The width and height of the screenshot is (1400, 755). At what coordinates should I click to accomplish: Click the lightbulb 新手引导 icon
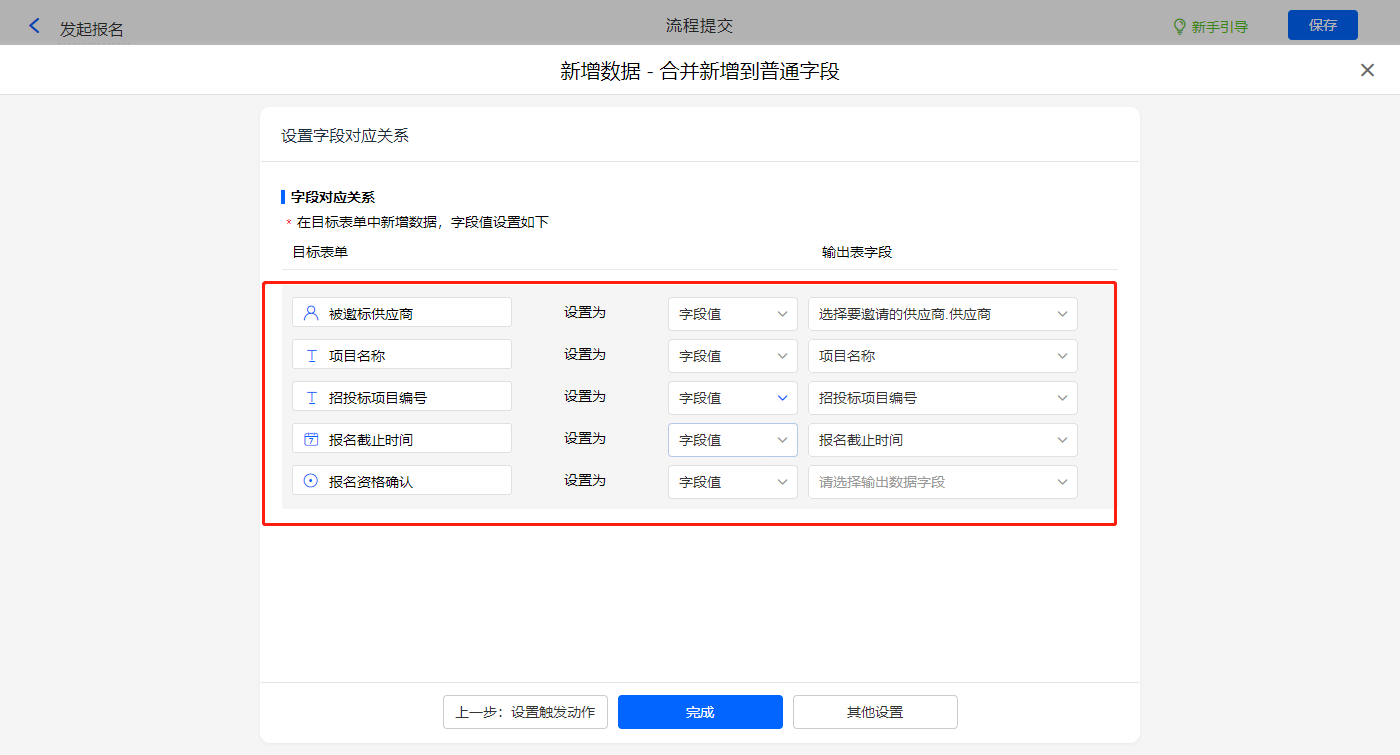(1179, 27)
